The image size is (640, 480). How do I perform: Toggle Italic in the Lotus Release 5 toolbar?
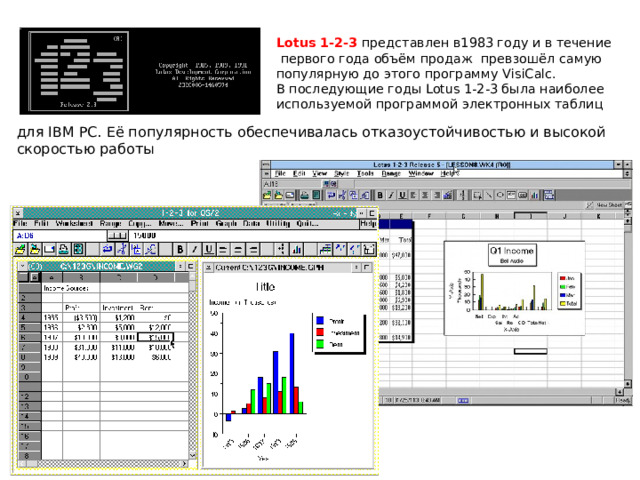391,195
